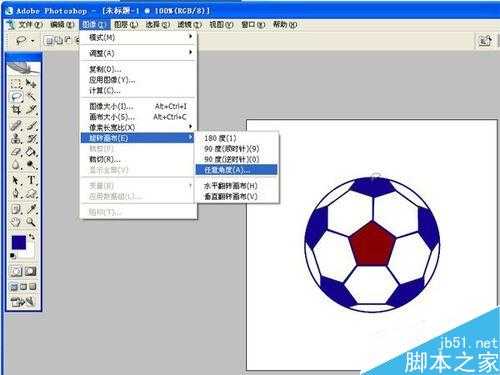Select the Crop tool

tap(16, 109)
